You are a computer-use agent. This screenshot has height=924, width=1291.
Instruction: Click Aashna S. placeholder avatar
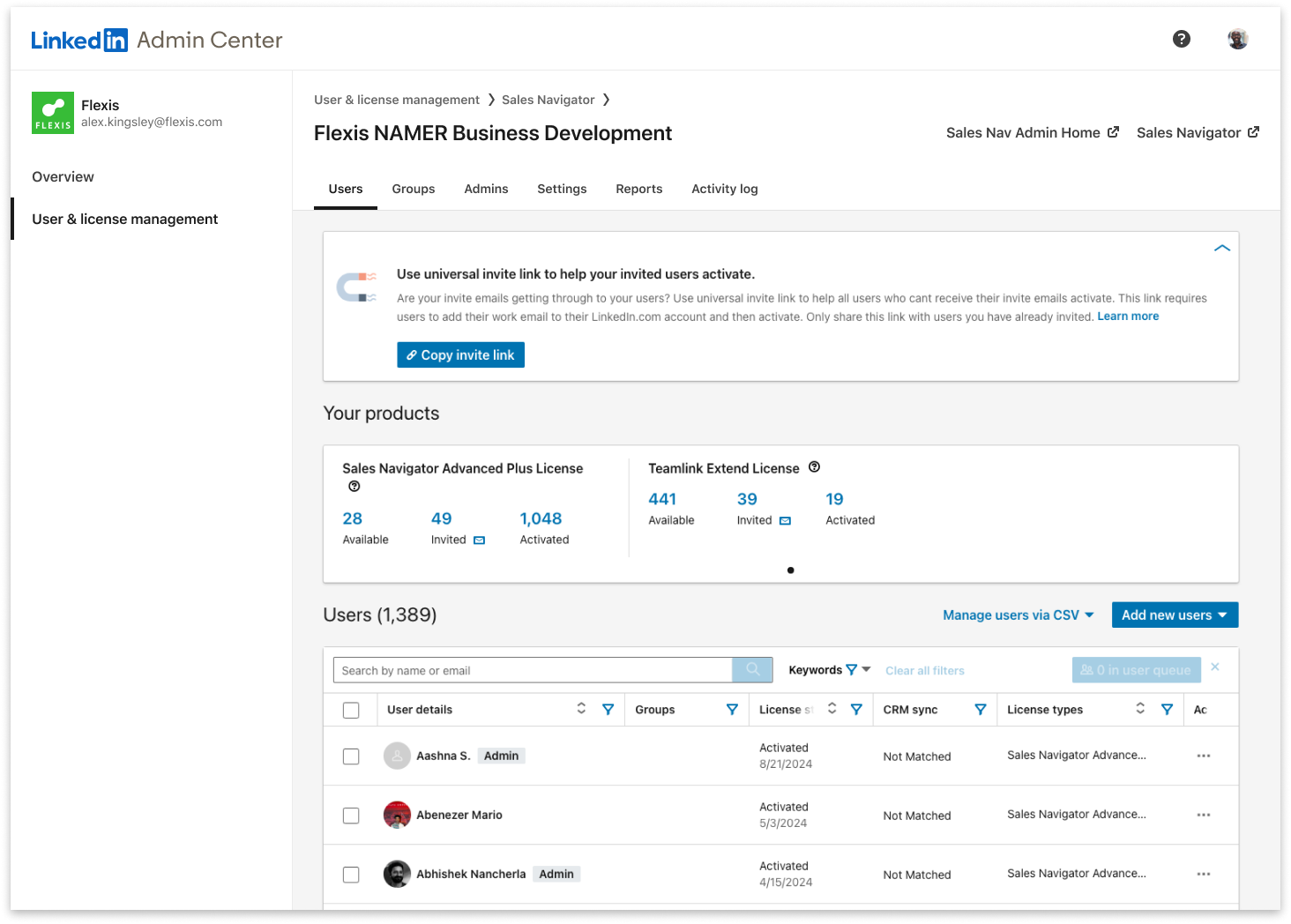(397, 756)
